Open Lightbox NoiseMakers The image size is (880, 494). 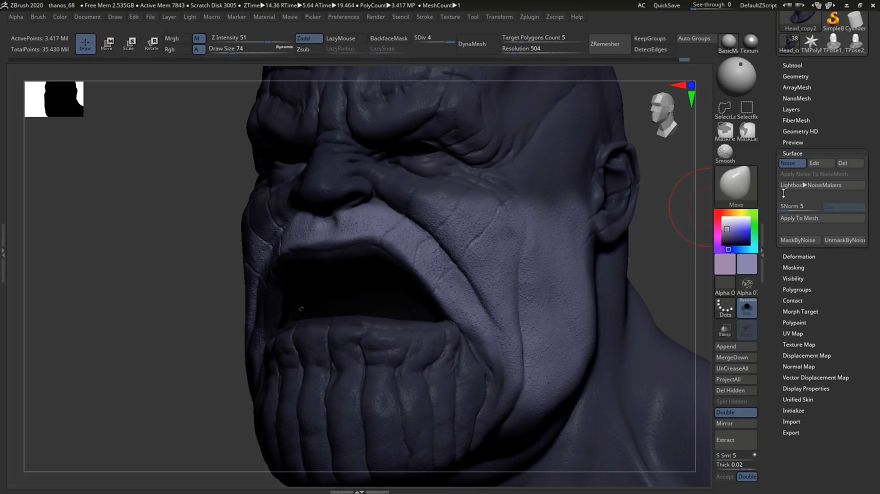tap(822, 185)
